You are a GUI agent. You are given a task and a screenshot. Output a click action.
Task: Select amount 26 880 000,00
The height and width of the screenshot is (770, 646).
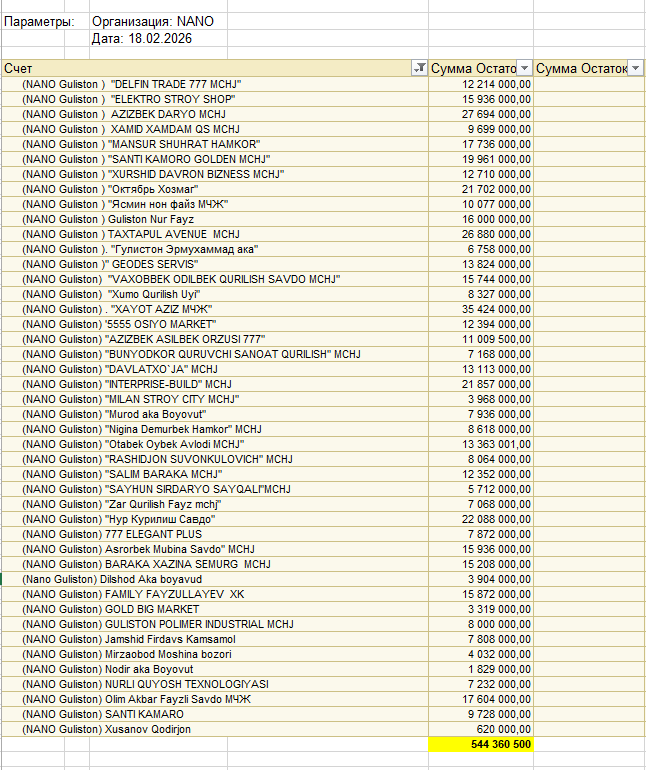point(481,234)
